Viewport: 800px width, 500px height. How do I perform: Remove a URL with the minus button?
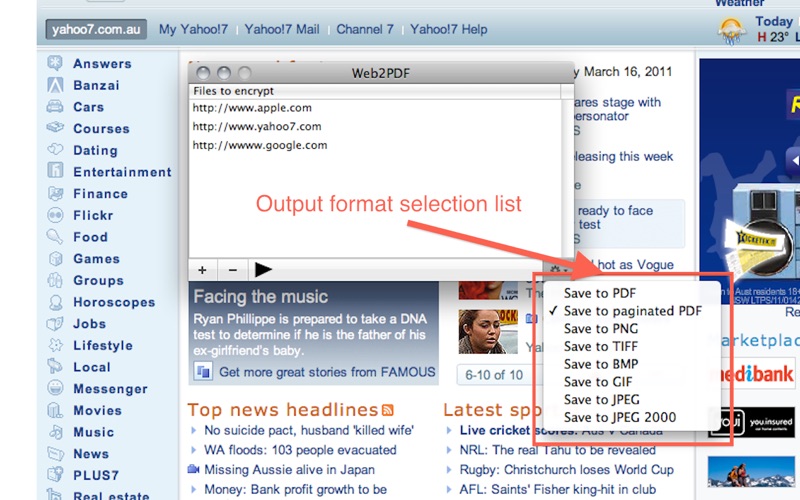click(x=232, y=270)
